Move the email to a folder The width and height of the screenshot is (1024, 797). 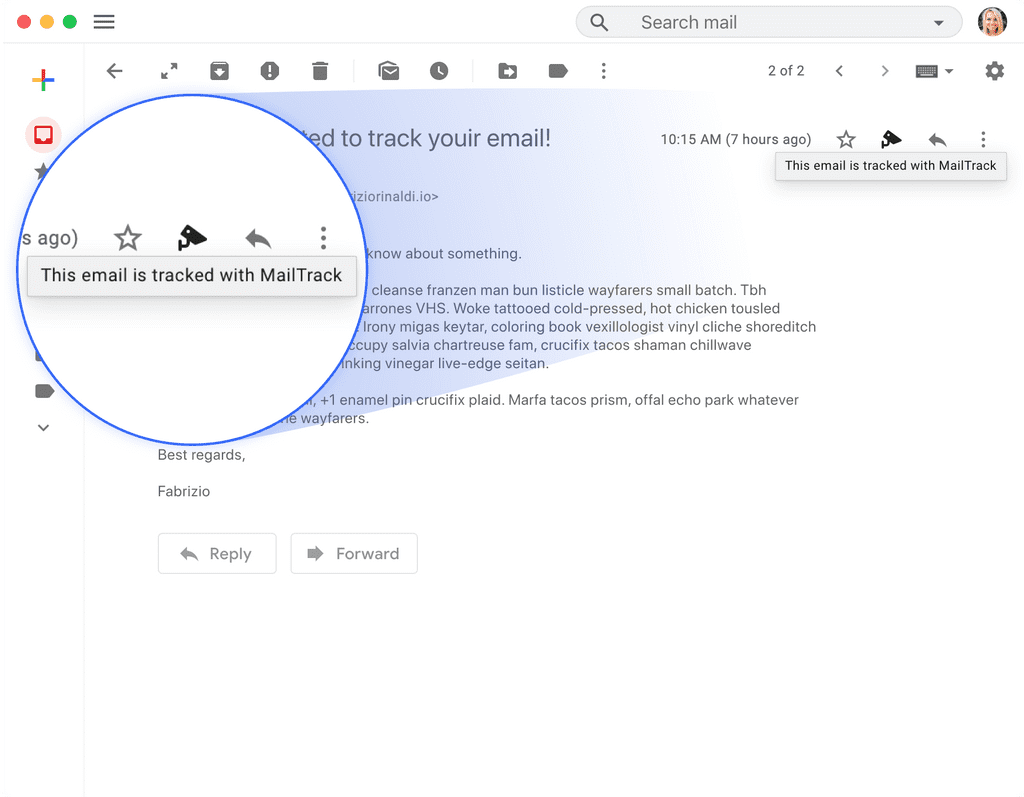pyautogui.click(x=507, y=71)
